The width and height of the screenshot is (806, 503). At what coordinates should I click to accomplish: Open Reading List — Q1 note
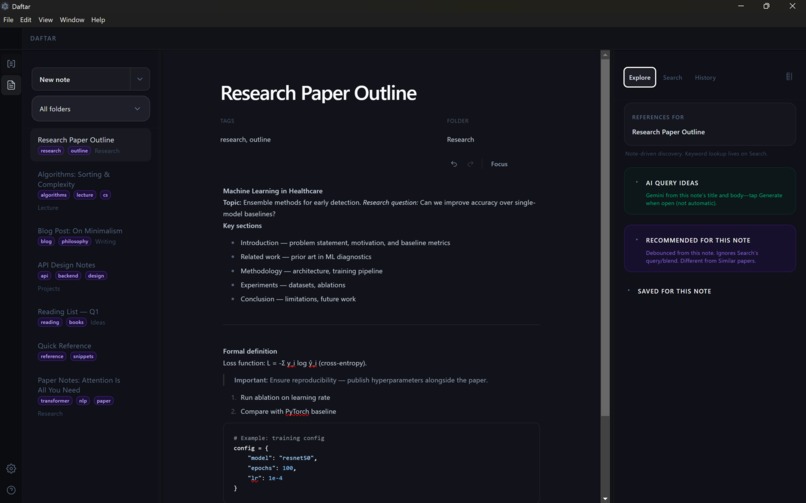coord(91,316)
